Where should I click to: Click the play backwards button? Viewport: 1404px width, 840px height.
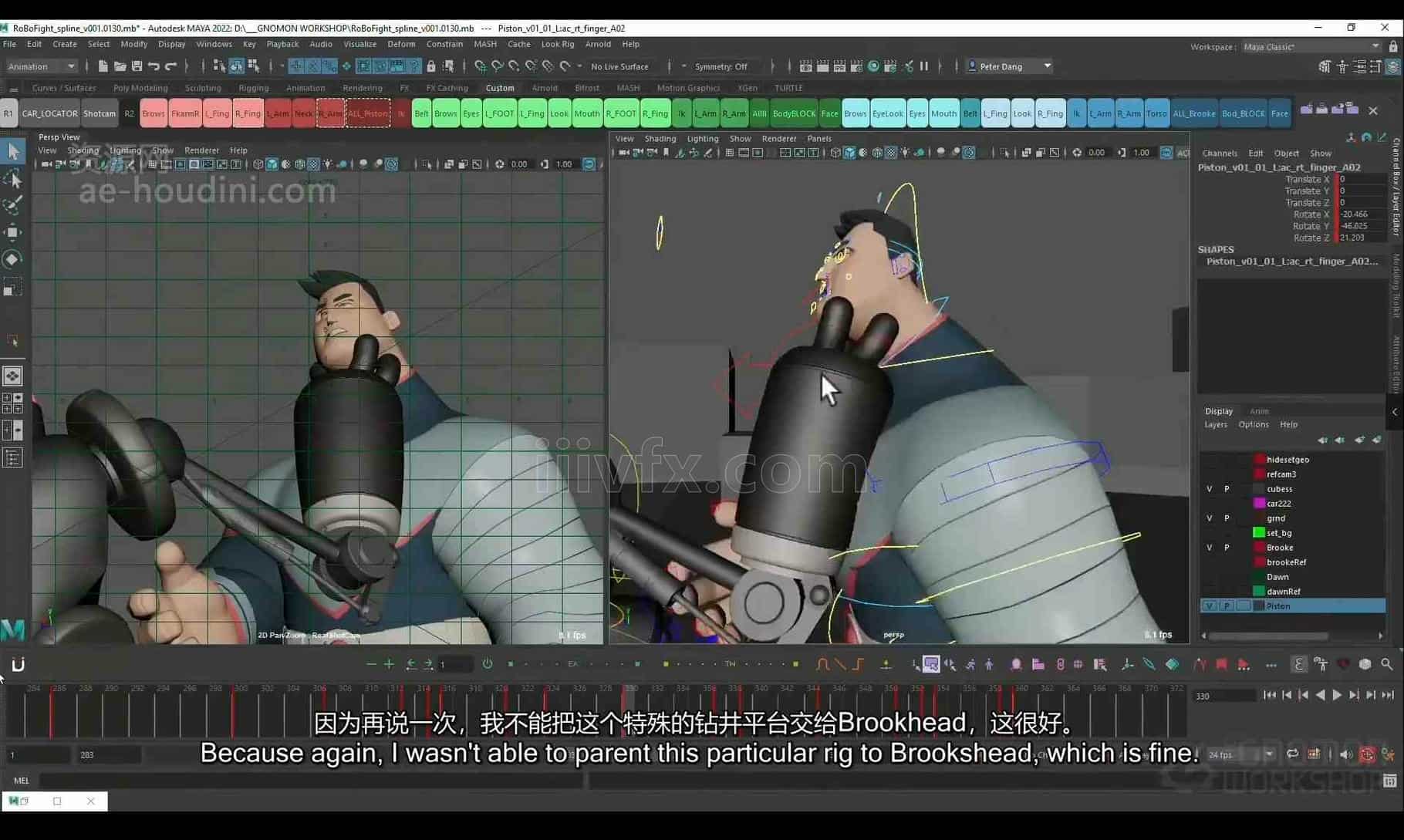[x=1321, y=695]
